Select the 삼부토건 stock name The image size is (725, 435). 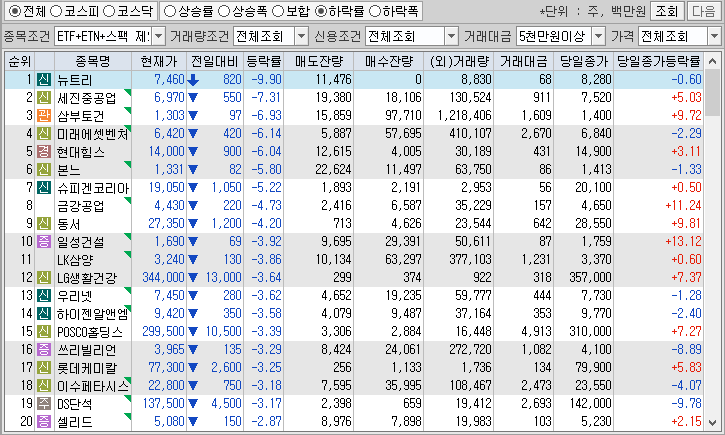(80, 116)
